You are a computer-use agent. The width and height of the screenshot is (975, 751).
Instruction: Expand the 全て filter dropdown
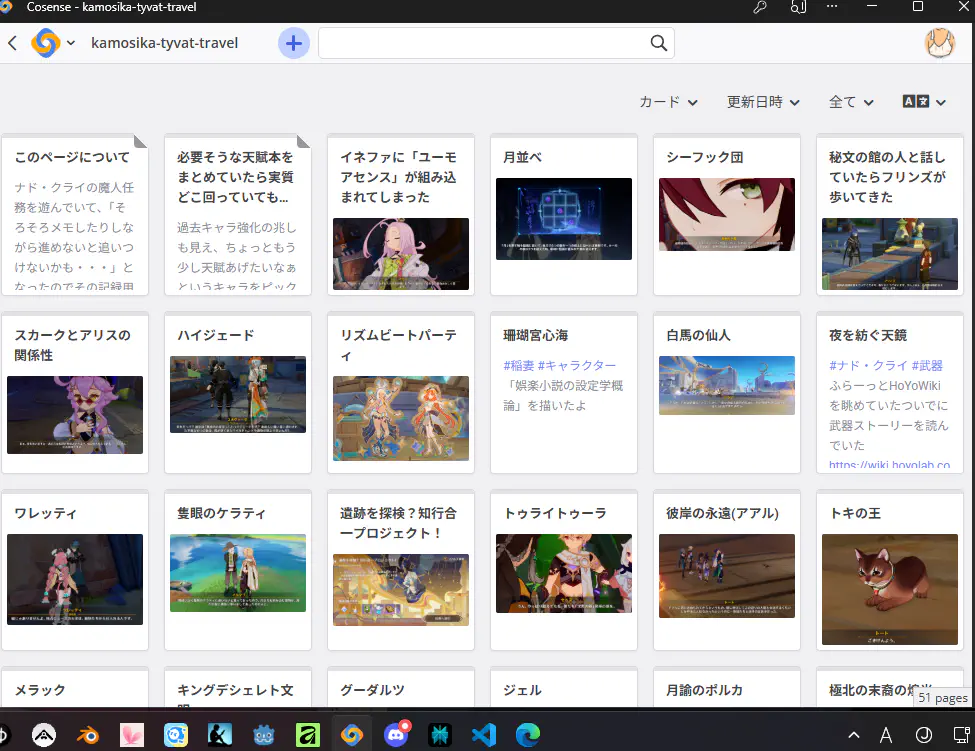pyautogui.click(x=851, y=101)
